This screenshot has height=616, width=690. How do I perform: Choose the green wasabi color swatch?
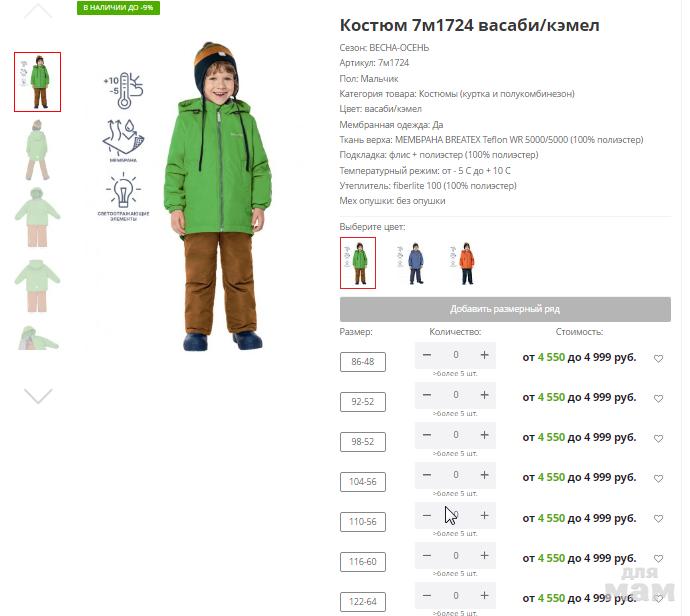(x=358, y=263)
